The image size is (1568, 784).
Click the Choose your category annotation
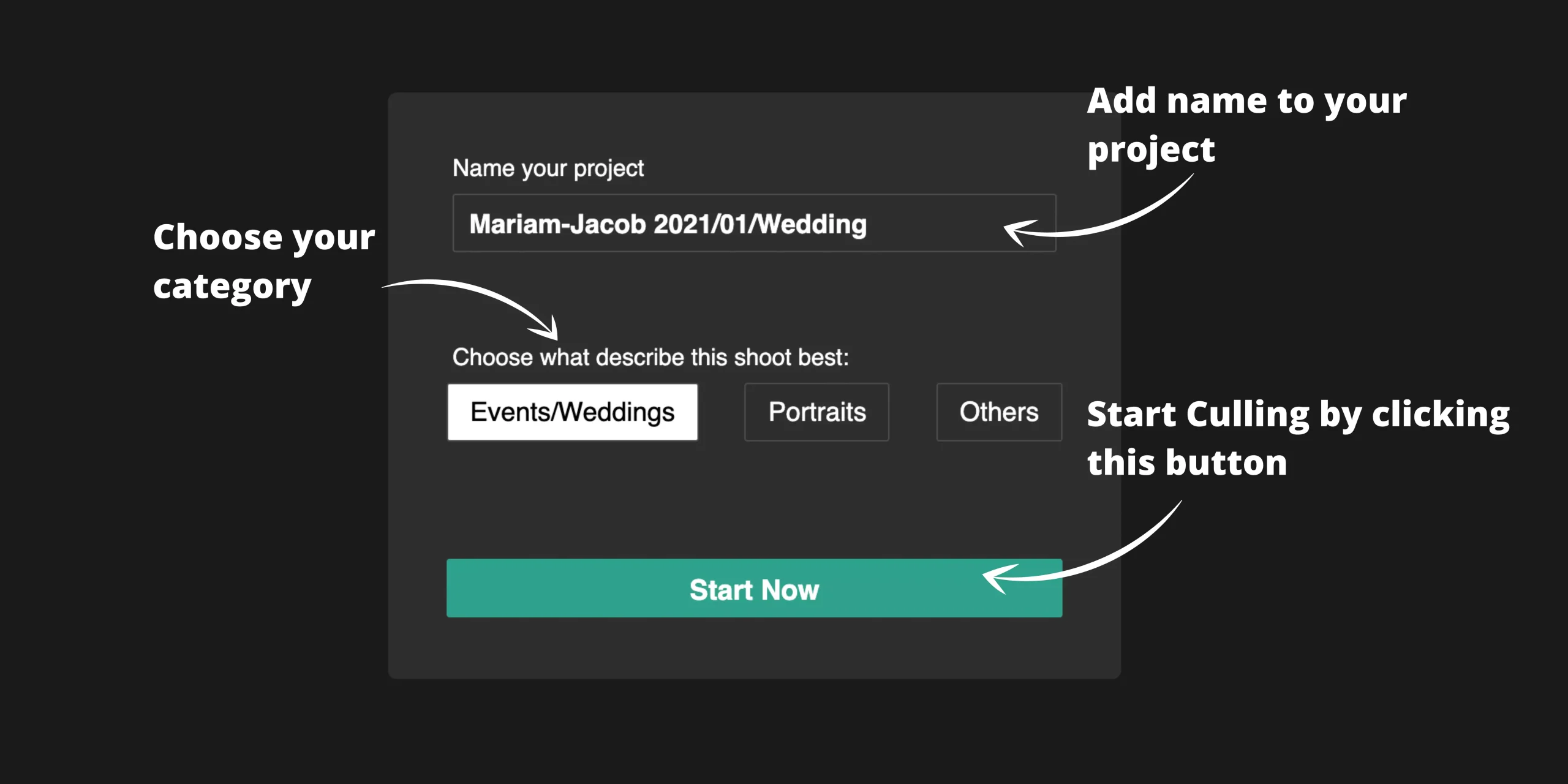point(265,260)
